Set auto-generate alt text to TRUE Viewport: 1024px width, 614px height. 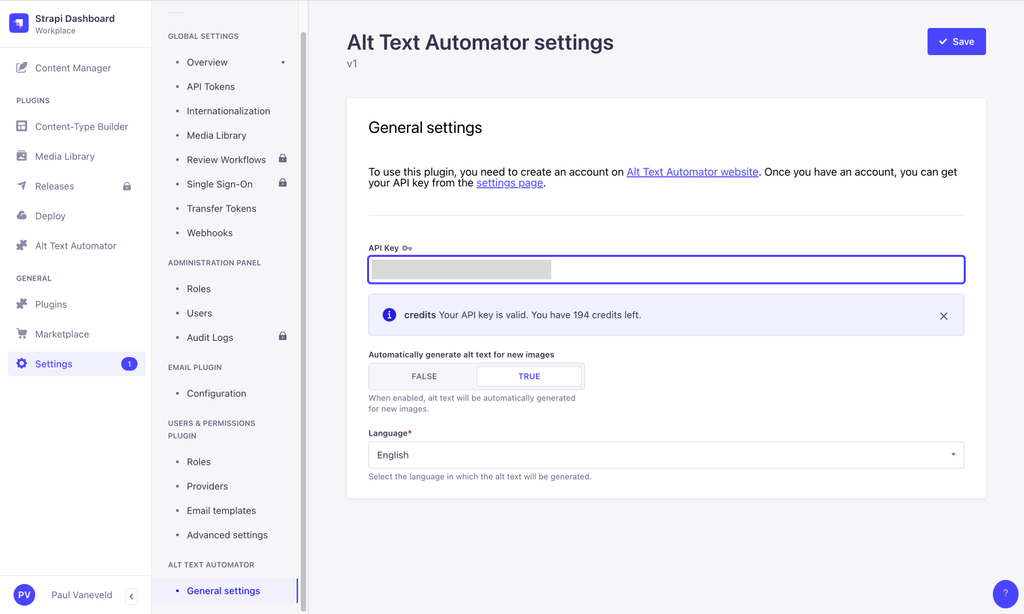(529, 376)
